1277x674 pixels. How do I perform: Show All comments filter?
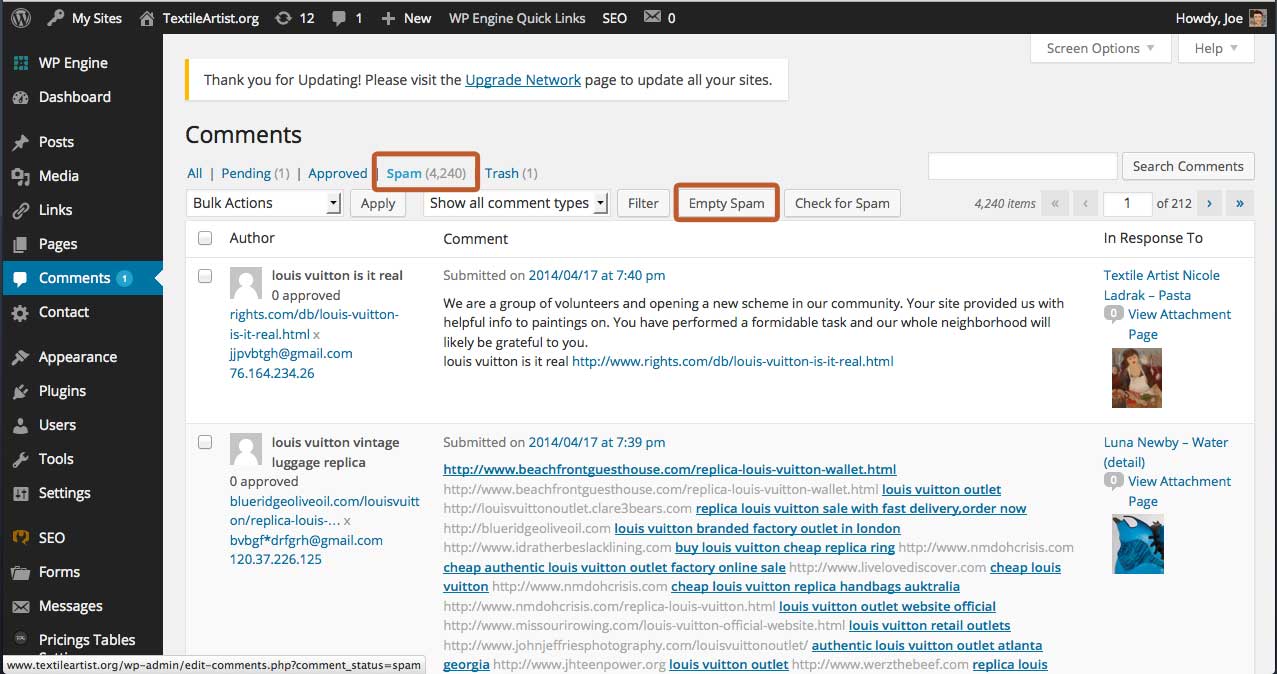tap(194, 173)
